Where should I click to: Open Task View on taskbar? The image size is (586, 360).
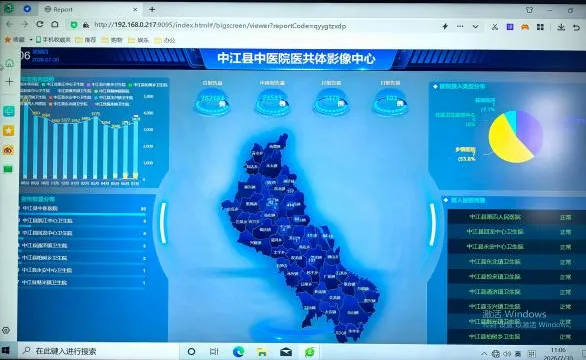[x=214, y=351]
